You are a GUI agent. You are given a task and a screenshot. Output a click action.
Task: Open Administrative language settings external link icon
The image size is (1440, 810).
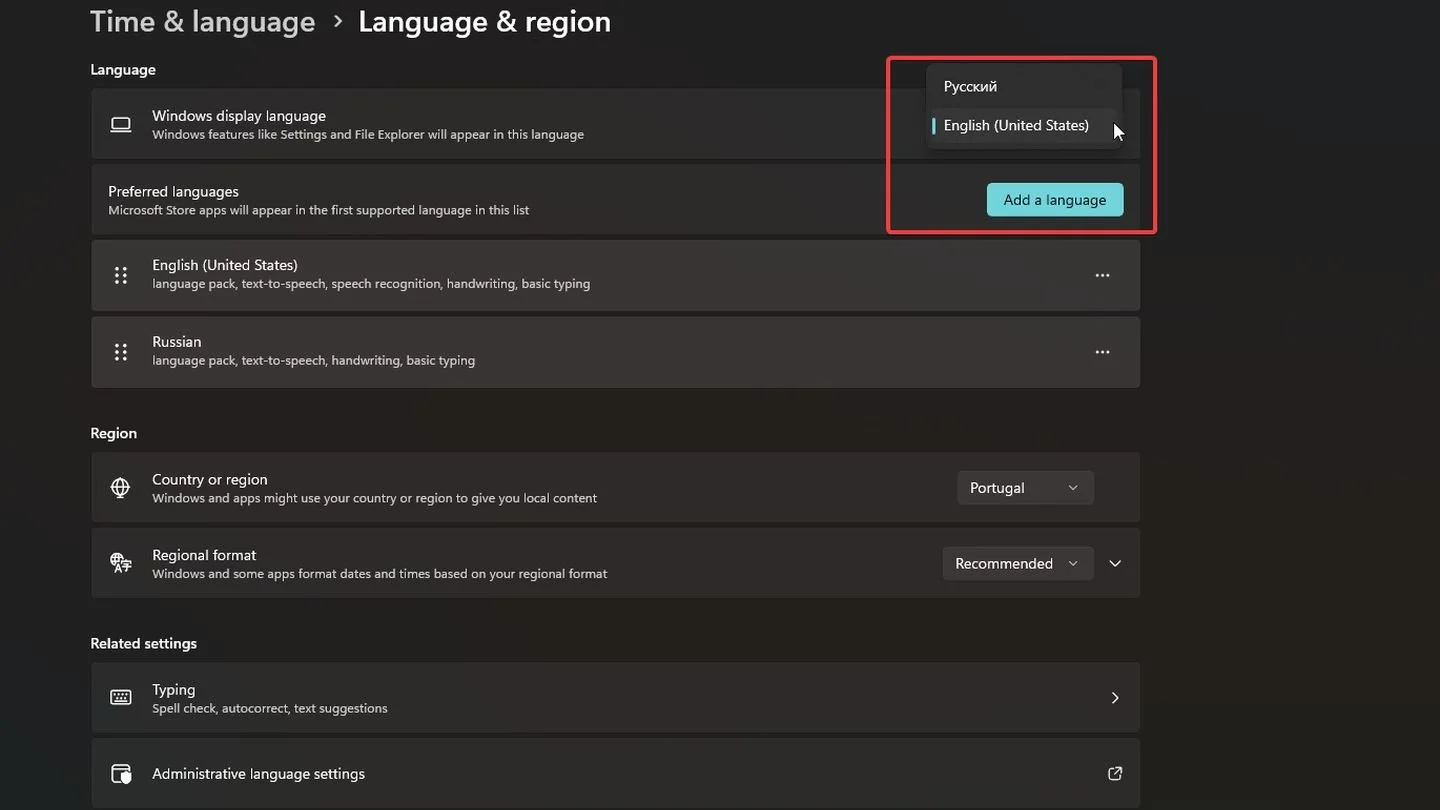pos(1115,774)
